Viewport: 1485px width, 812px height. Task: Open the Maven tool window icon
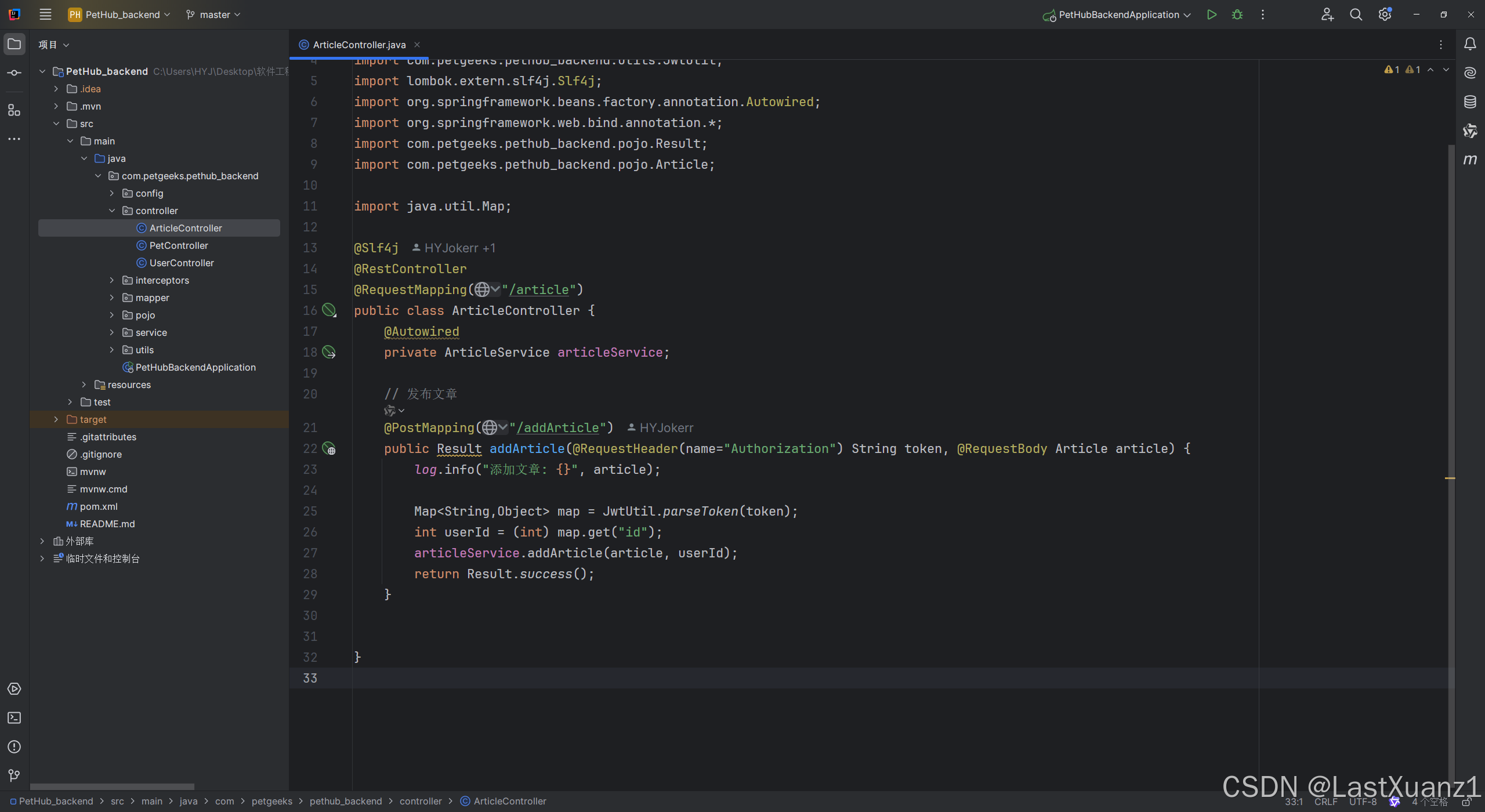point(1470,159)
